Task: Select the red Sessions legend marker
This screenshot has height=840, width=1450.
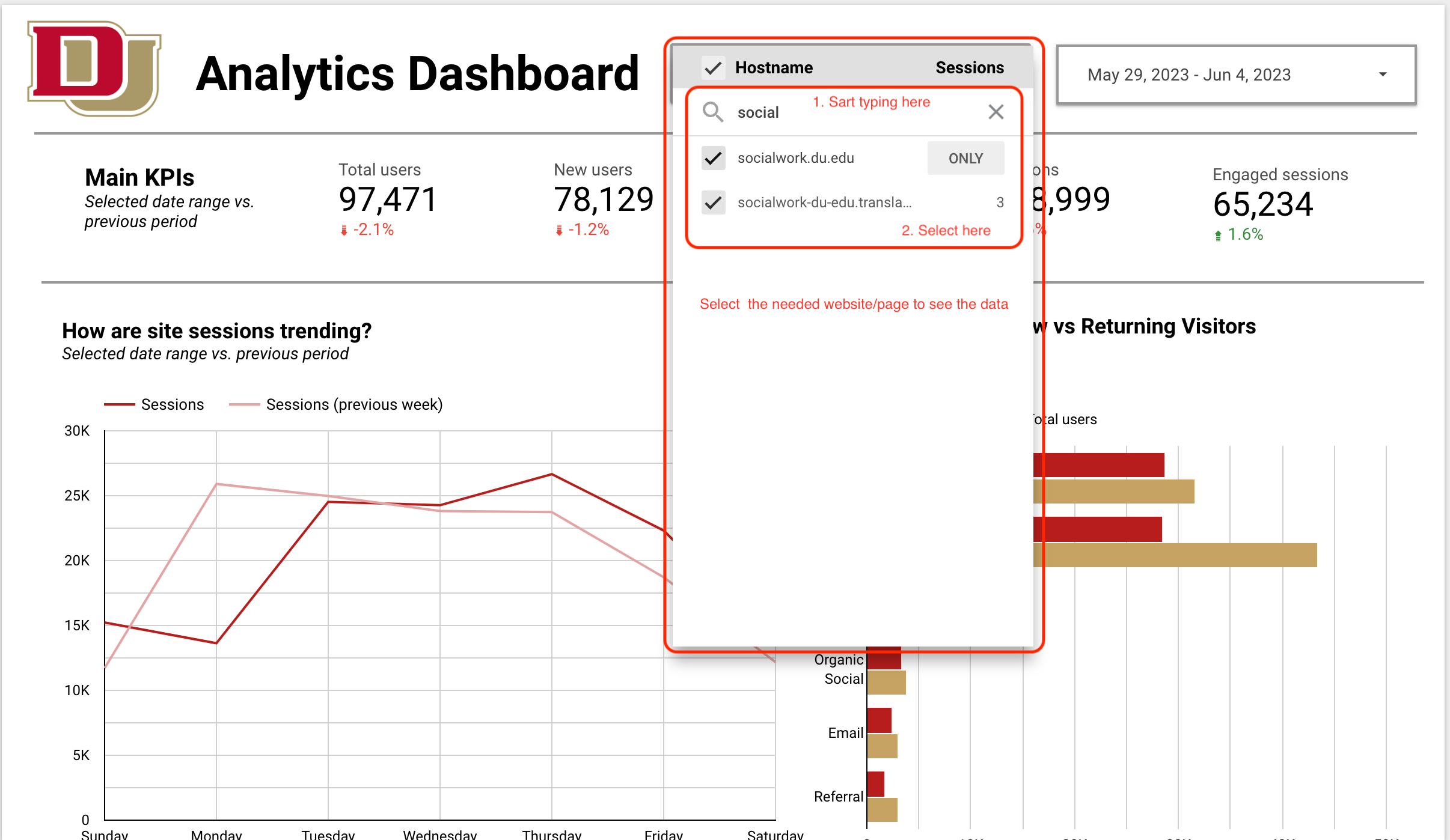Action: 121,404
